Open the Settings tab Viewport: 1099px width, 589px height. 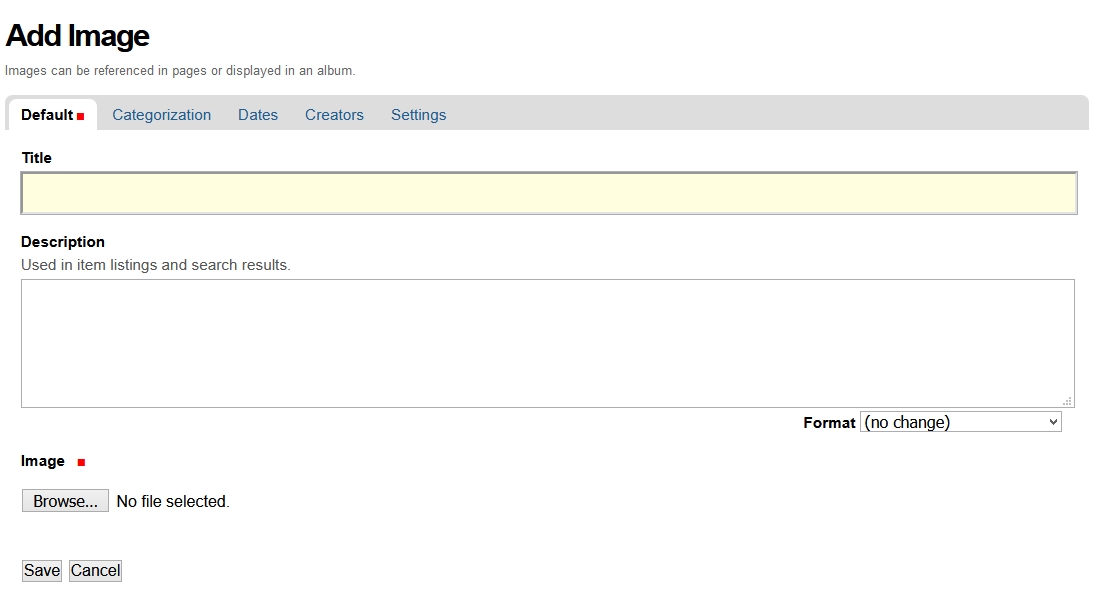418,115
